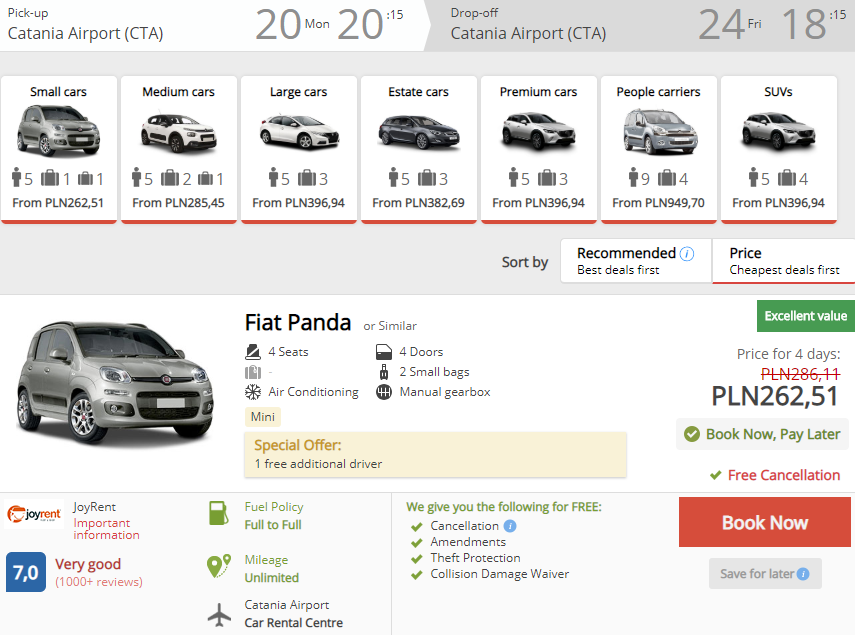Click the mileage map pin icon
The height and width of the screenshot is (635, 855).
click(219, 566)
